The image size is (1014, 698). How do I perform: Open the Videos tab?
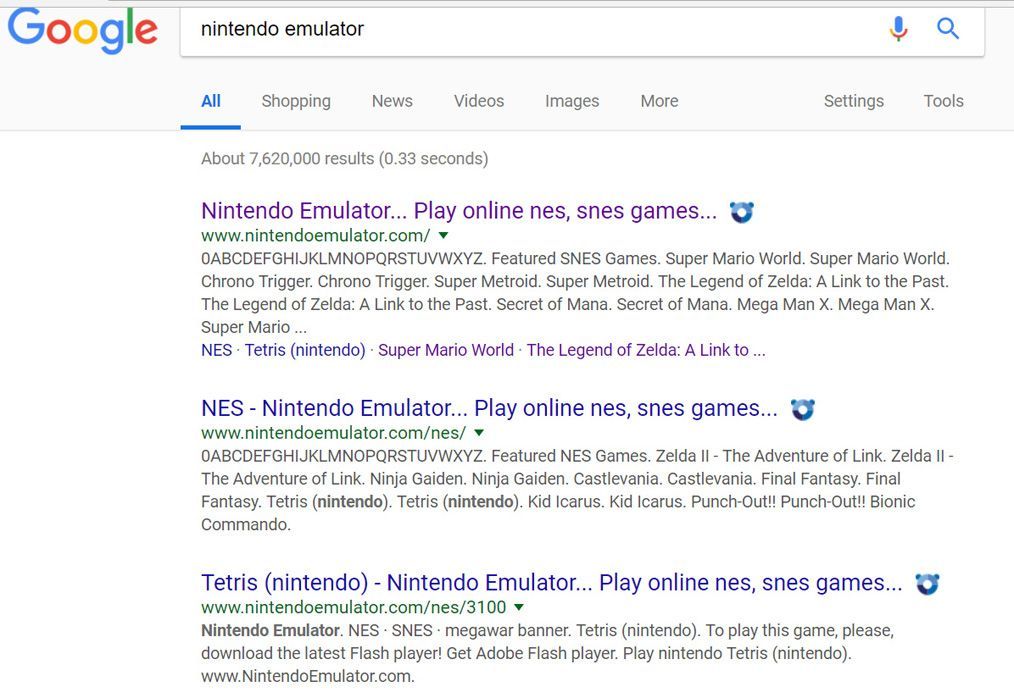[x=479, y=101]
